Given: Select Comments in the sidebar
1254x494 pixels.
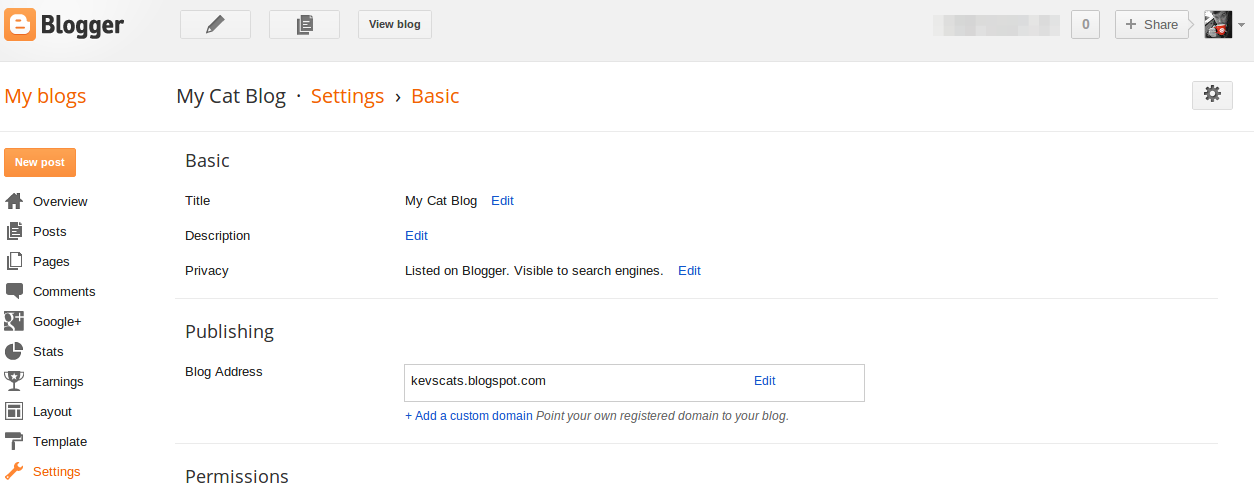Looking at the screenshot, I should pos(63,292).
